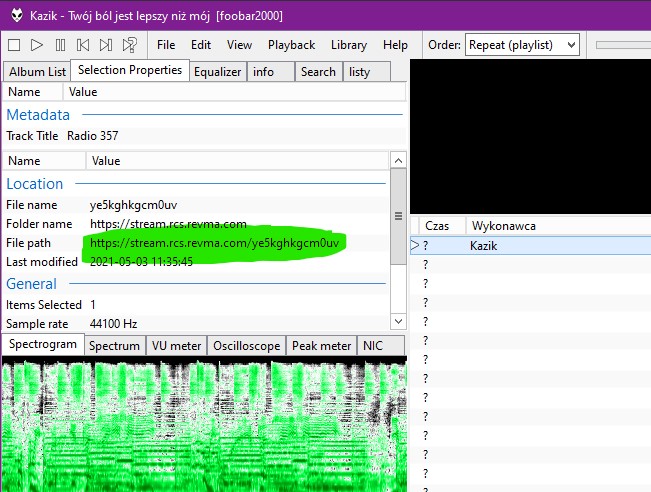Click the properties list scrollbar thumb
Screen dimensions: 651x492
click(x=399, y=216)
